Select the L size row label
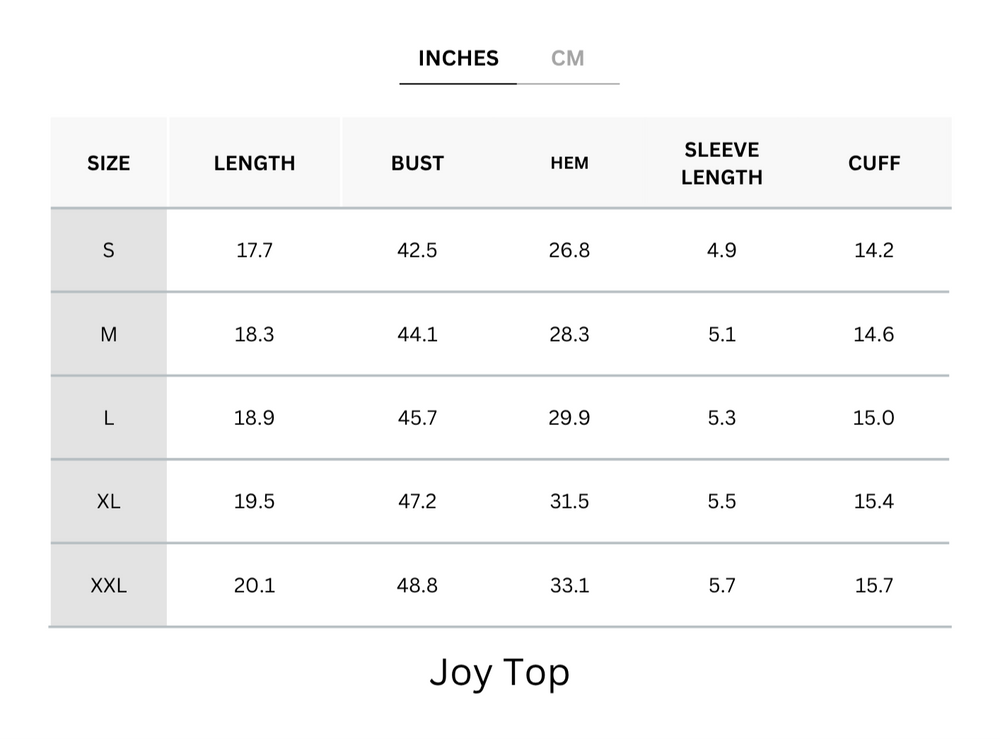Viewport: 1000px width, 739px height. point(109,418)
